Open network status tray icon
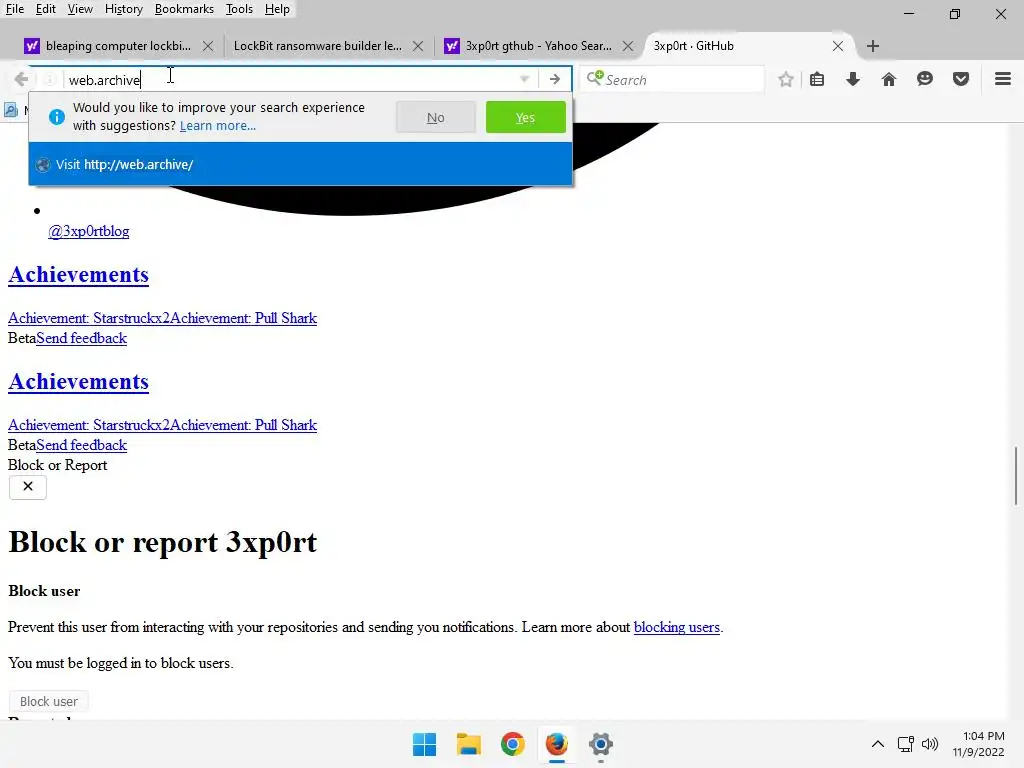Viewport: 1024px width, 768px height. (905, 744)
